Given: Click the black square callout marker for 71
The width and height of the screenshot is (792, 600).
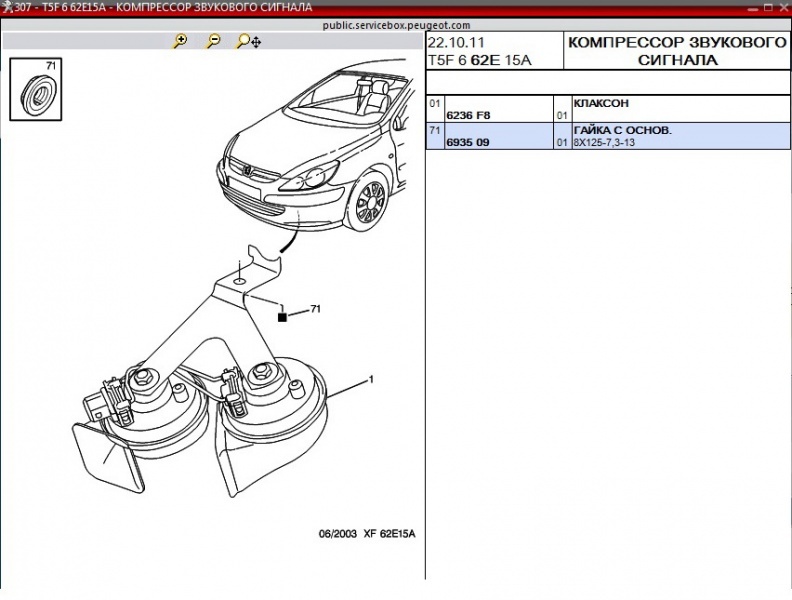Looking at the screenshot, I should [x=283, y=317].
